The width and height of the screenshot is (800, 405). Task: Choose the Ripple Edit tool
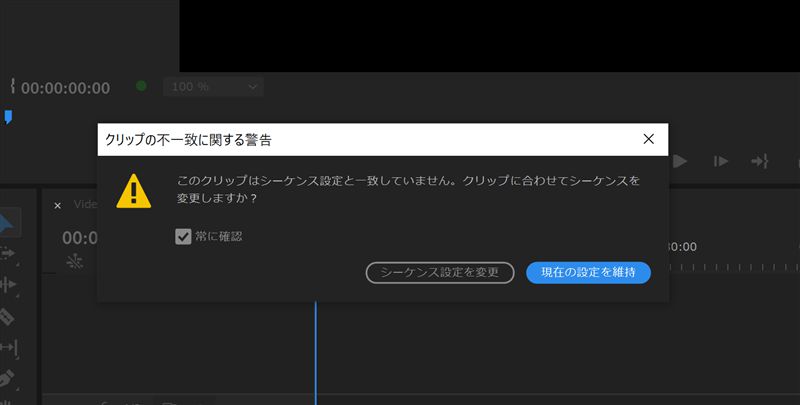pos(8,284)
